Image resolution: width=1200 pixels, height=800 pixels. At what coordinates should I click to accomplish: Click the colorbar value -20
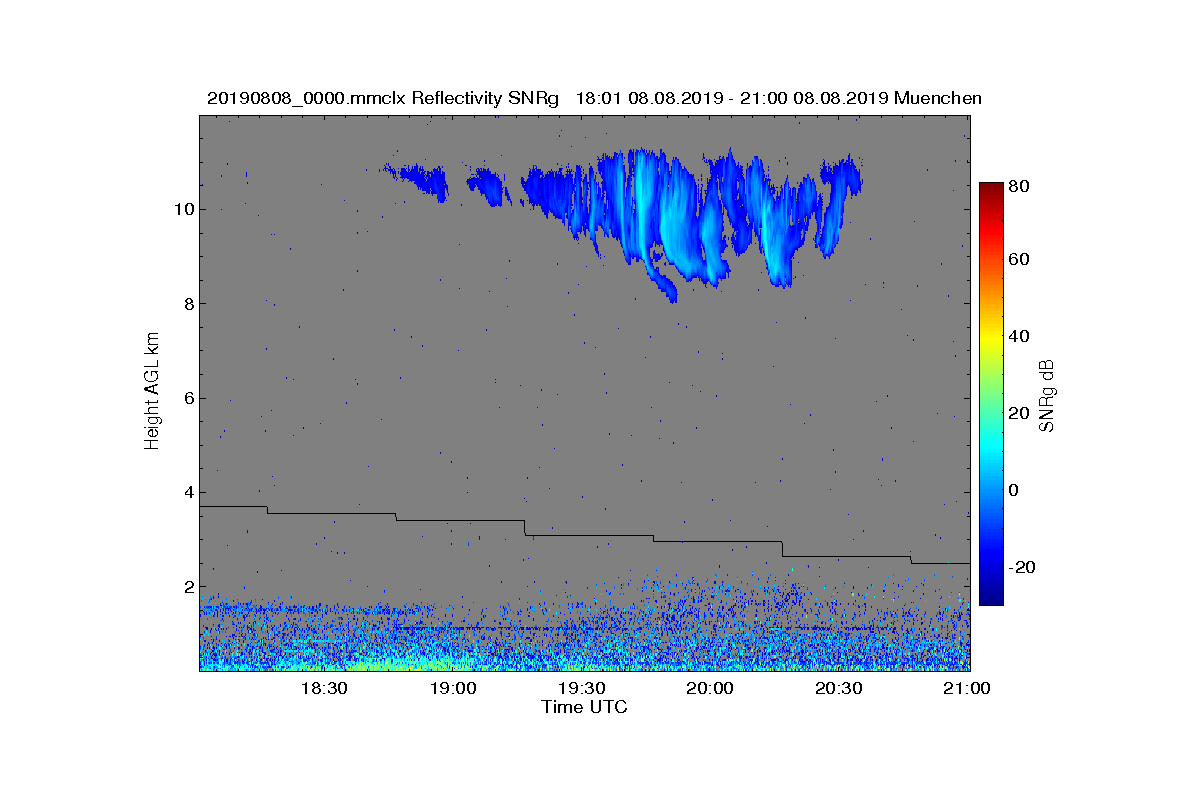(x=1023, y=567)
